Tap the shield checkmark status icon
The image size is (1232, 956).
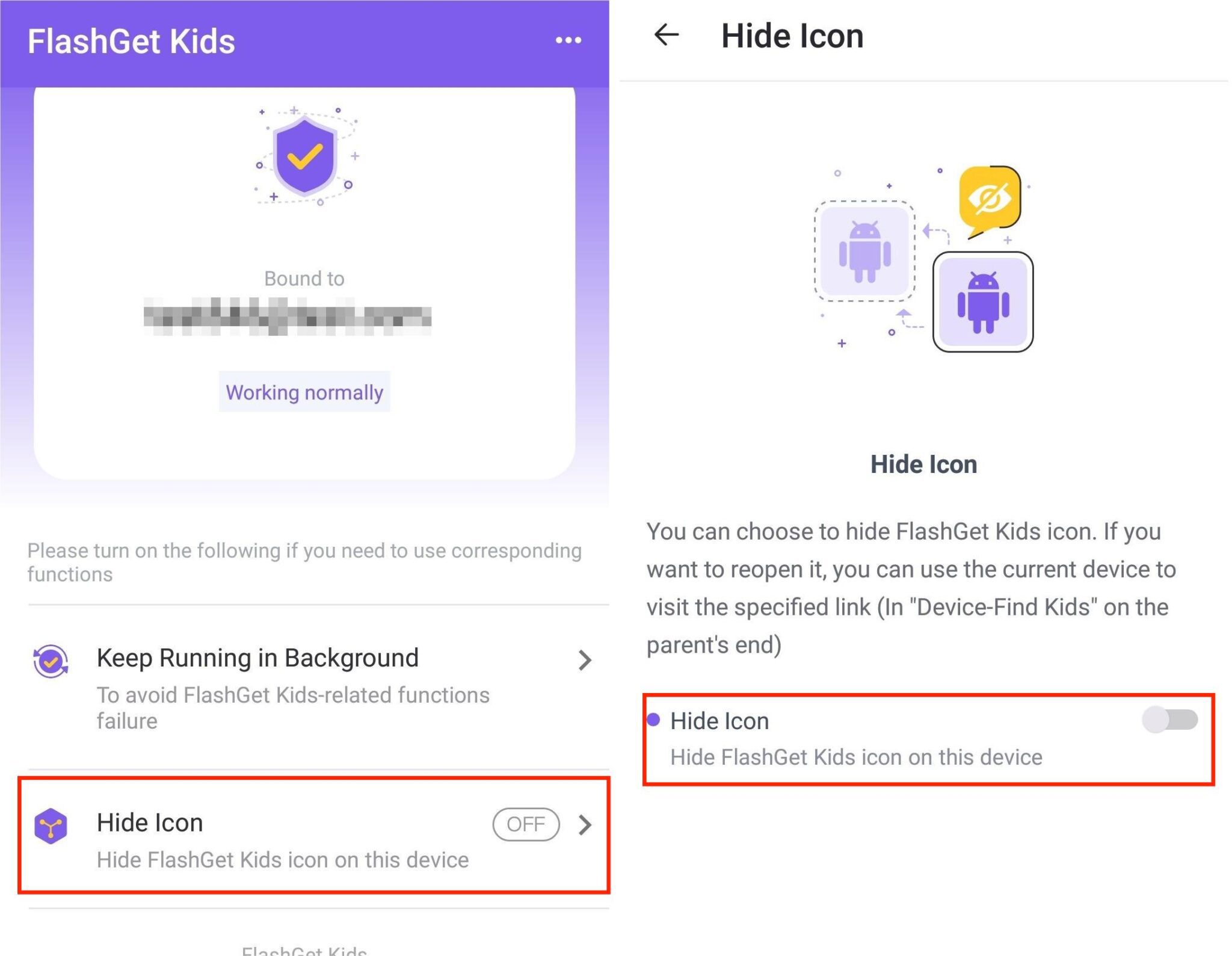click(x=305, y=158)
